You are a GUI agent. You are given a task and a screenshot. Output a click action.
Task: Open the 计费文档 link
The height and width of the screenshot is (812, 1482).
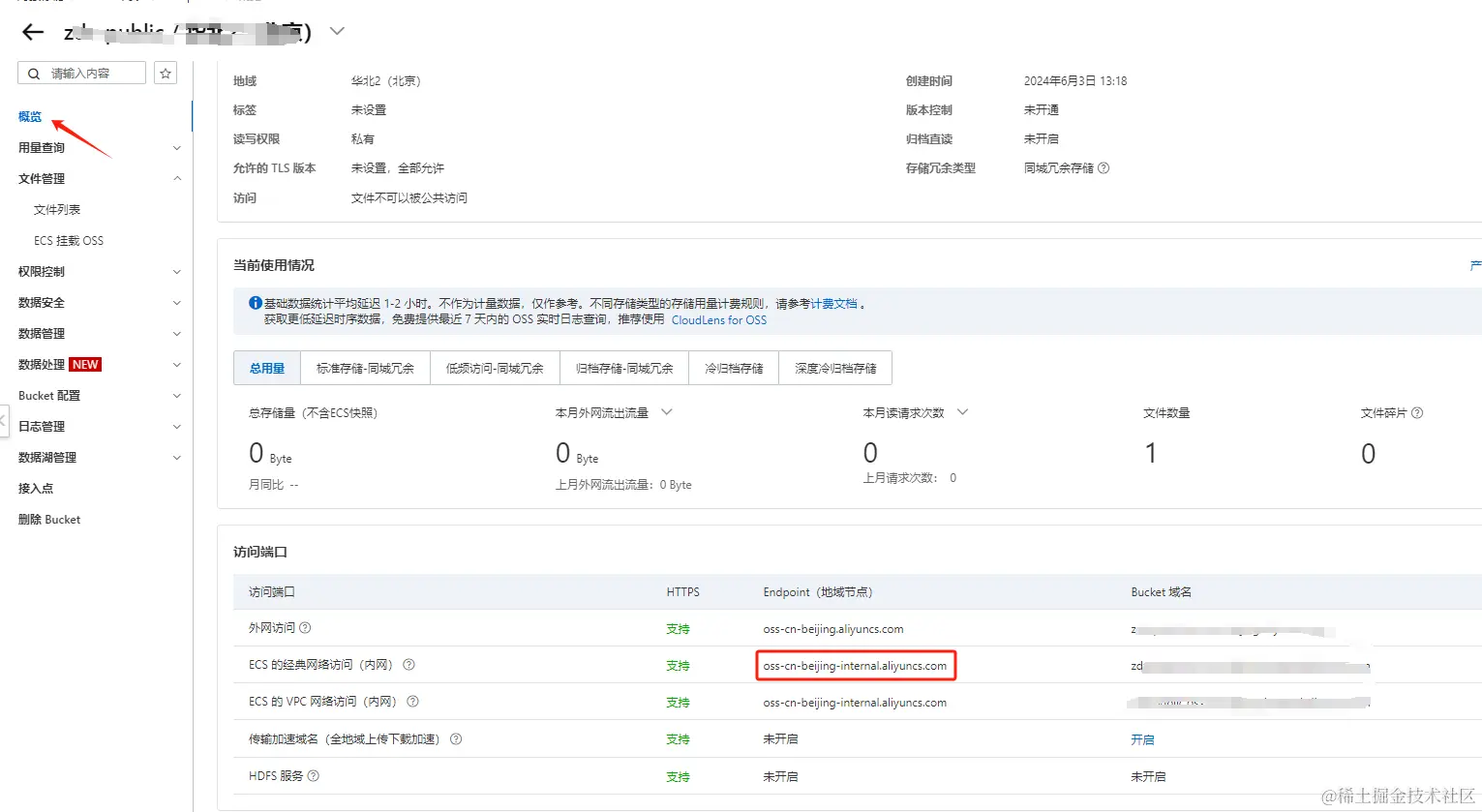[x=834, y=304]
